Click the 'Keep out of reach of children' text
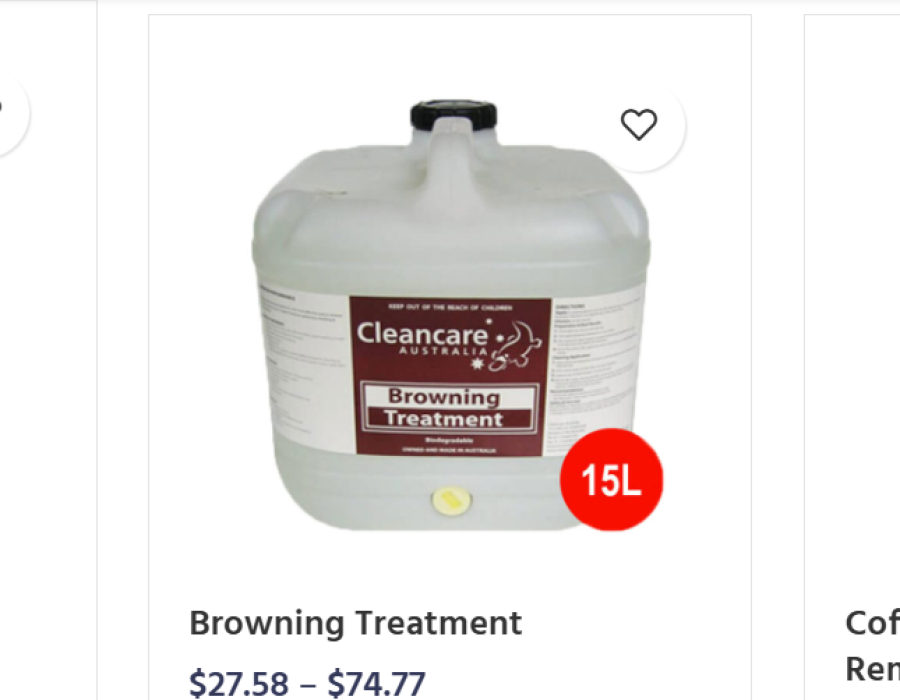The image size is (900, 700). (x=451, y=308)
